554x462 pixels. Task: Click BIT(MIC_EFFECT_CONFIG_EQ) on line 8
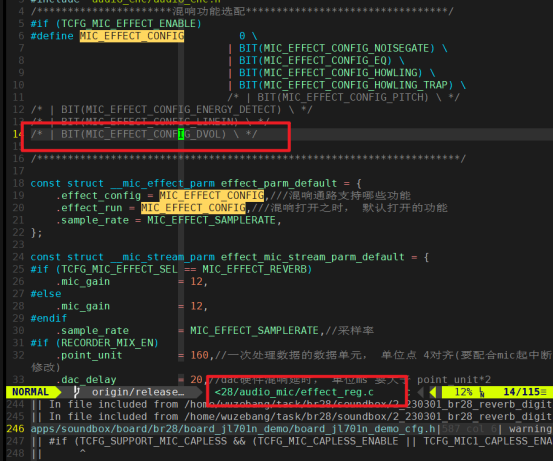(315, 61)
